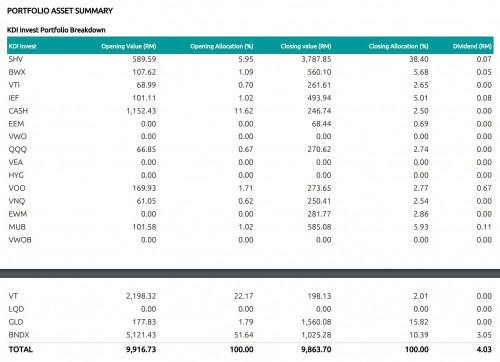Viewport: 500px width, 362px height.
Task: Click GLD closing value 1,560.08
Action: coord(316,322)
